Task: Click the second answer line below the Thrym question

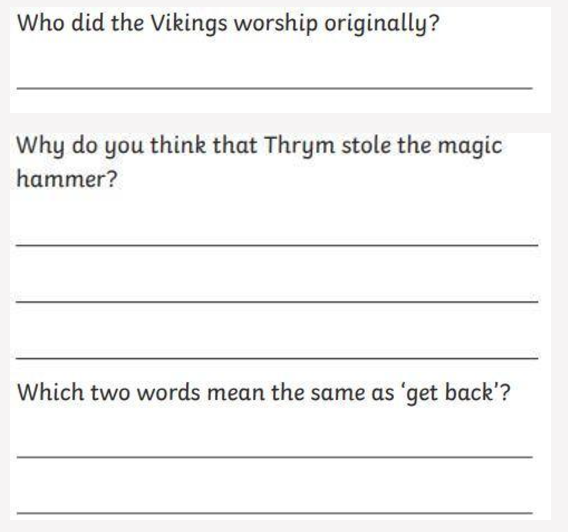Action: [x=277, y=302]
